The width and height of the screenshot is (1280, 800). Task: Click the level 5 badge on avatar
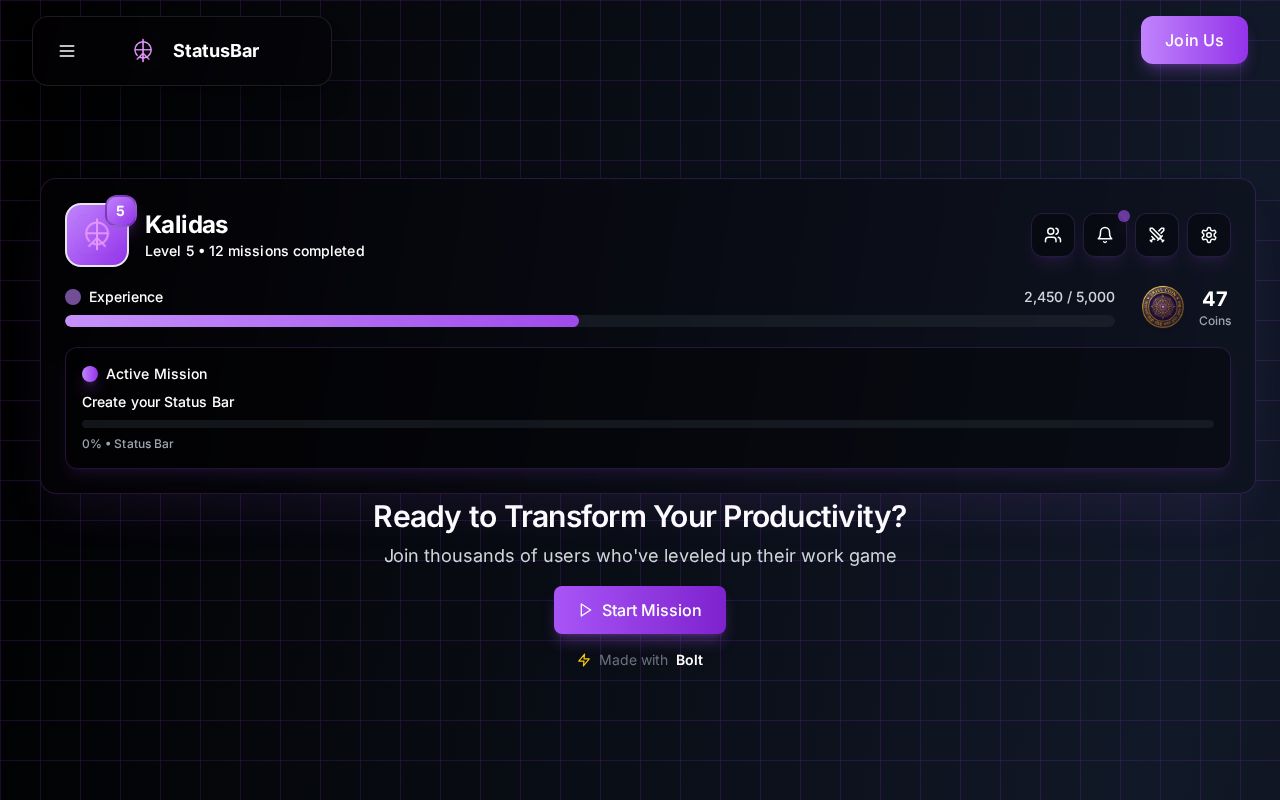click(x=120, y=211)
